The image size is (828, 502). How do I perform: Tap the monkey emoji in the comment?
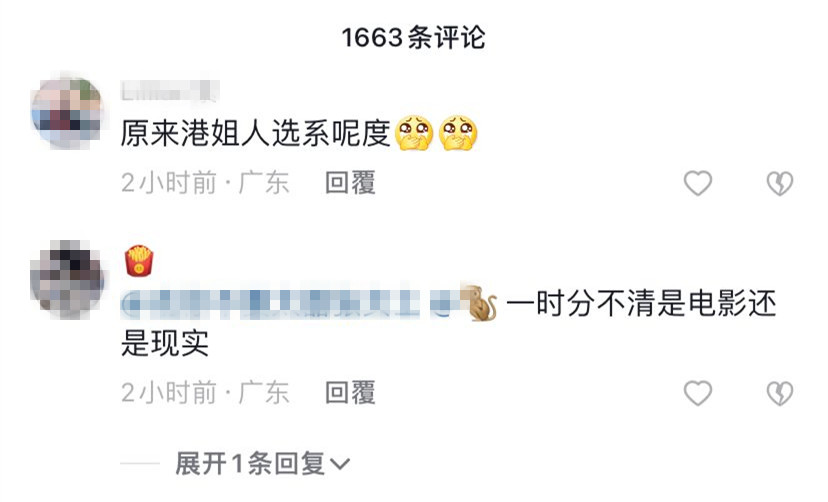point(479,303)
